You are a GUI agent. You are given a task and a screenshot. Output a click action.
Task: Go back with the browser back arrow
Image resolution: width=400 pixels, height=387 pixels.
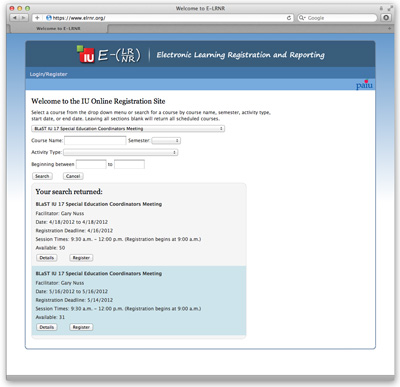14,18
